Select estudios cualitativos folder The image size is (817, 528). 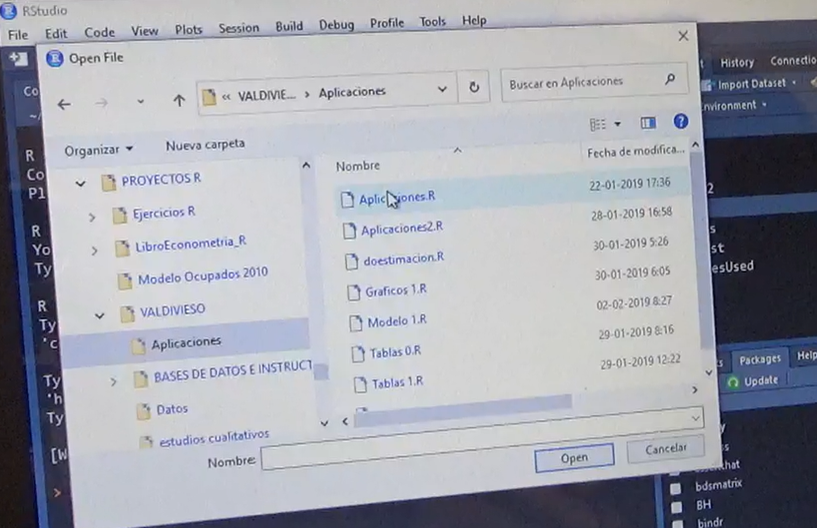coord(214,438)
